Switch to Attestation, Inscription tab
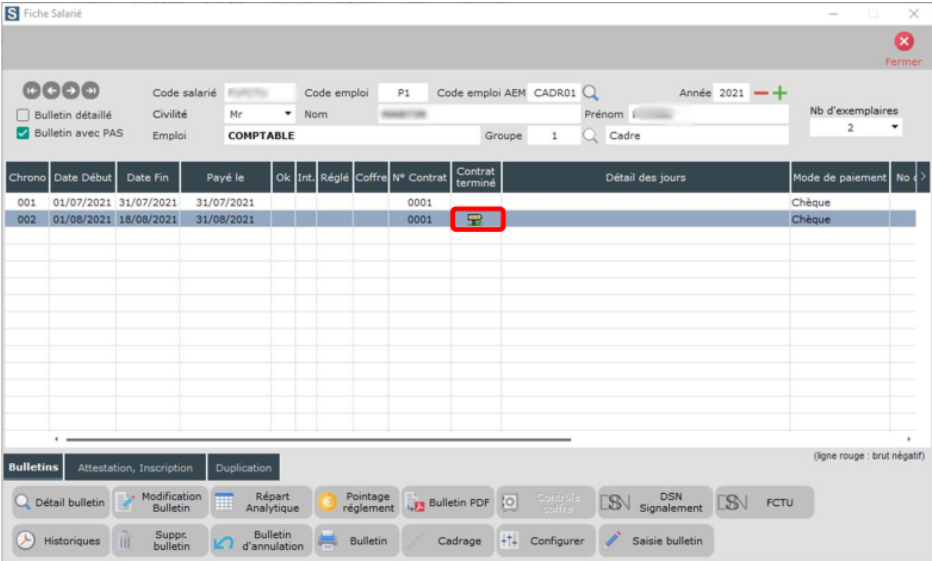Viewport: 932px width, 561px height. [x=136, y=467]
